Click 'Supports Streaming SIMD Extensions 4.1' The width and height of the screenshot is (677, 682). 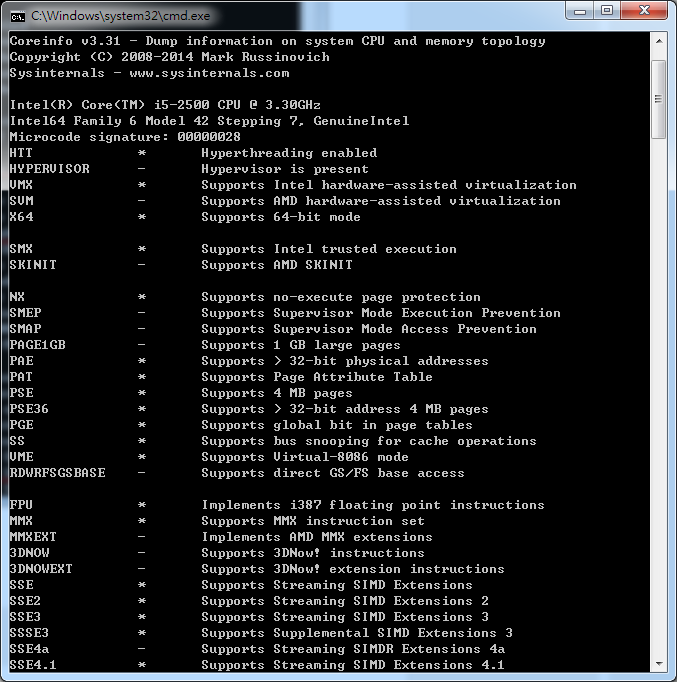[x=353, y=665]
